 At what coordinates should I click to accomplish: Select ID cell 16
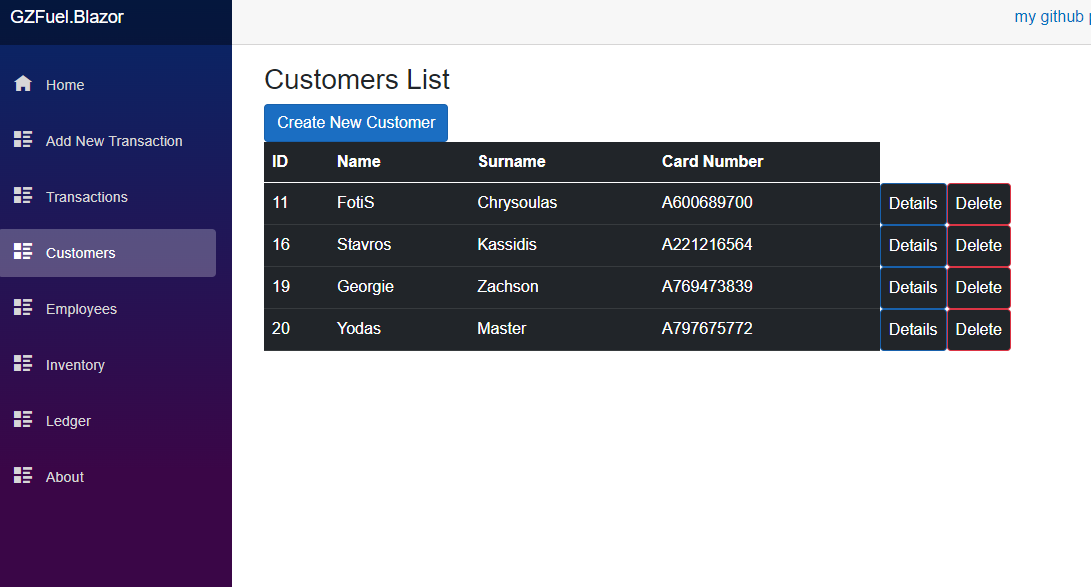[281, 244]
